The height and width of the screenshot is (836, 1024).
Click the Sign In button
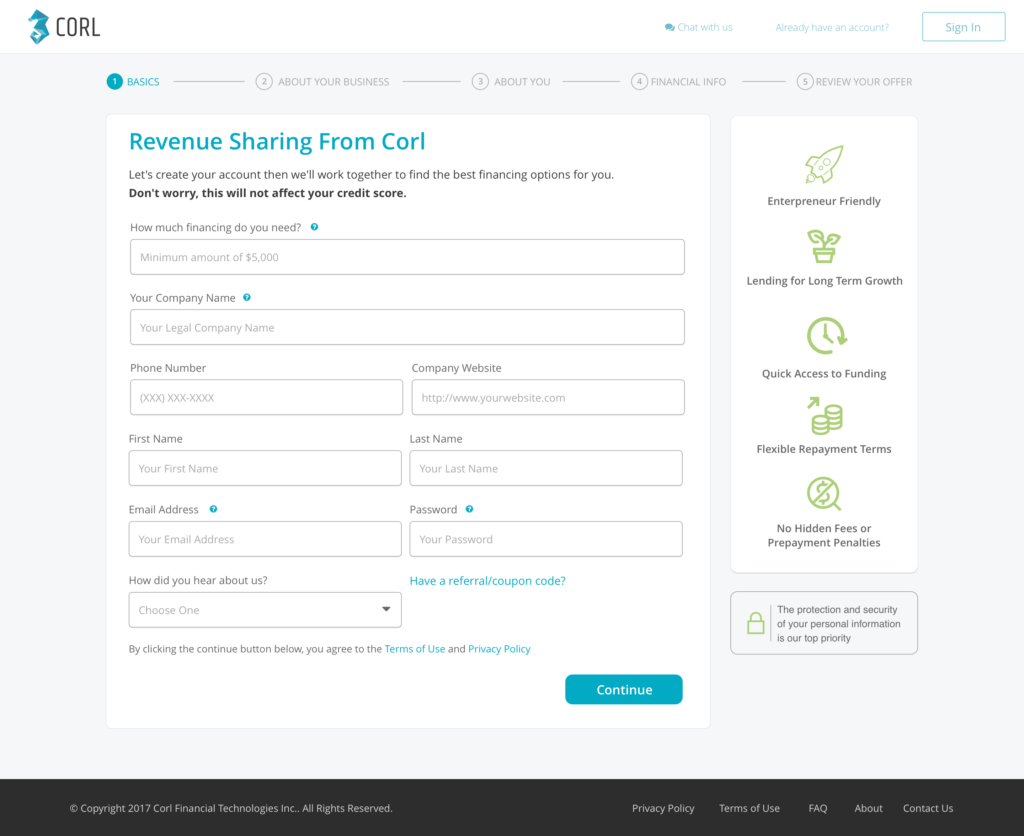962,27
